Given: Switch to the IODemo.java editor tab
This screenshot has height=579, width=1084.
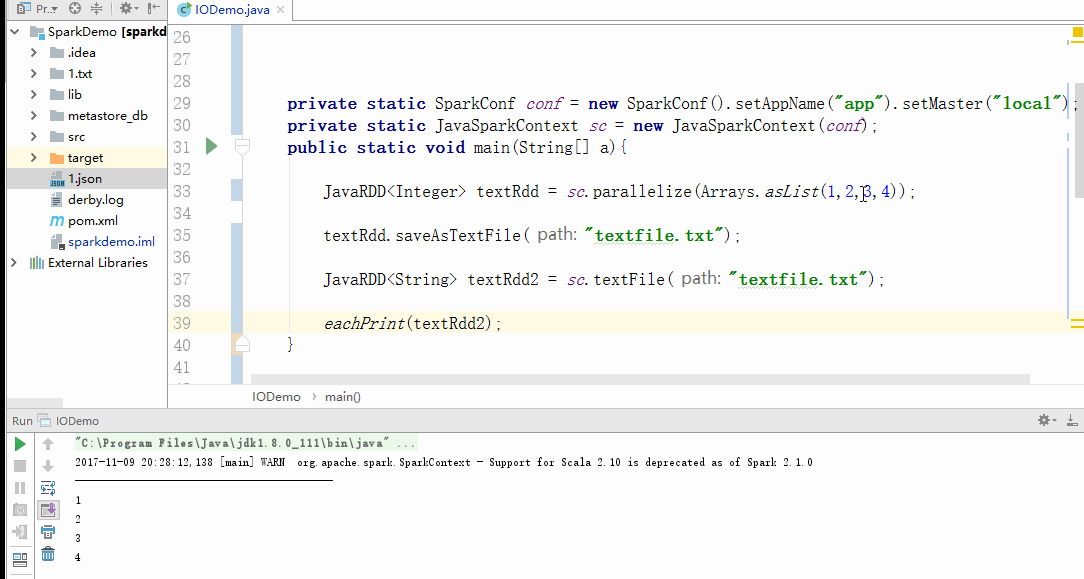Looking at the screenshot, I should [x=232, y=10].
